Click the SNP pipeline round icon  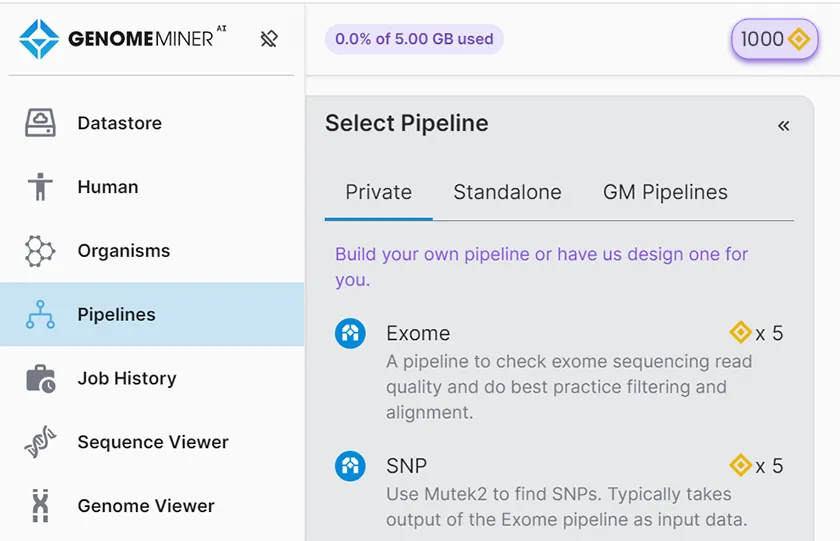tap(350, 466)
